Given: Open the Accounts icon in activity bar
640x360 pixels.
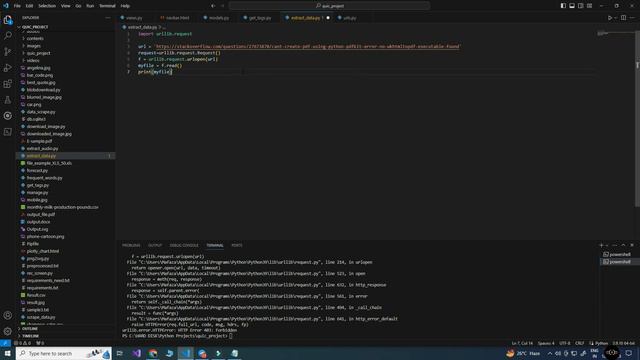Looking at the screenshot, I should click(8, 315).
